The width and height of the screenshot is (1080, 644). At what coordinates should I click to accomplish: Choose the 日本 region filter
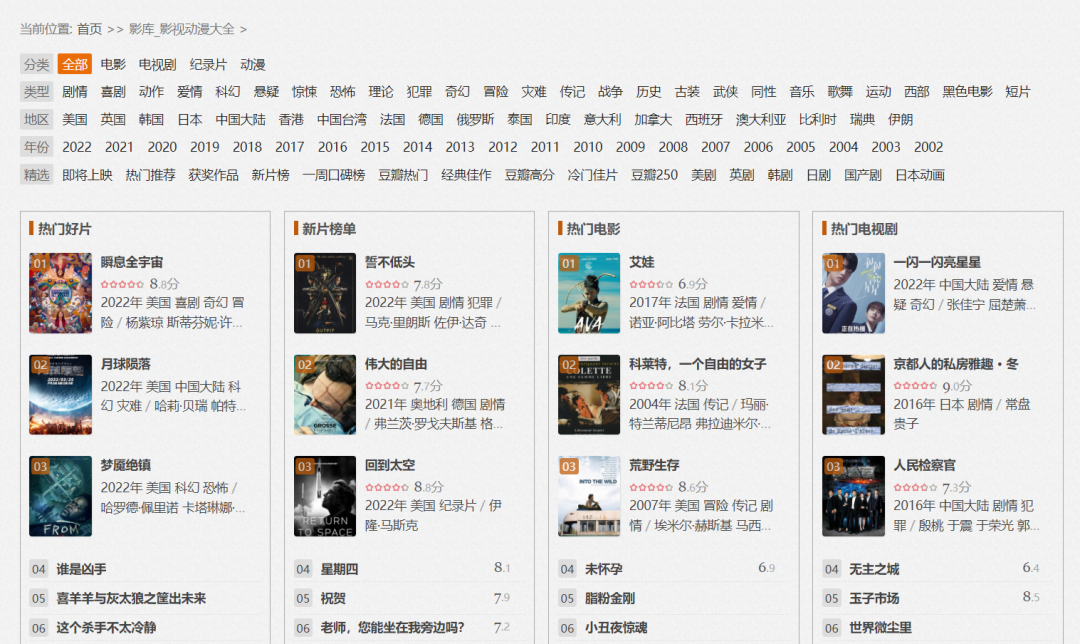click(x=190, y=119)
